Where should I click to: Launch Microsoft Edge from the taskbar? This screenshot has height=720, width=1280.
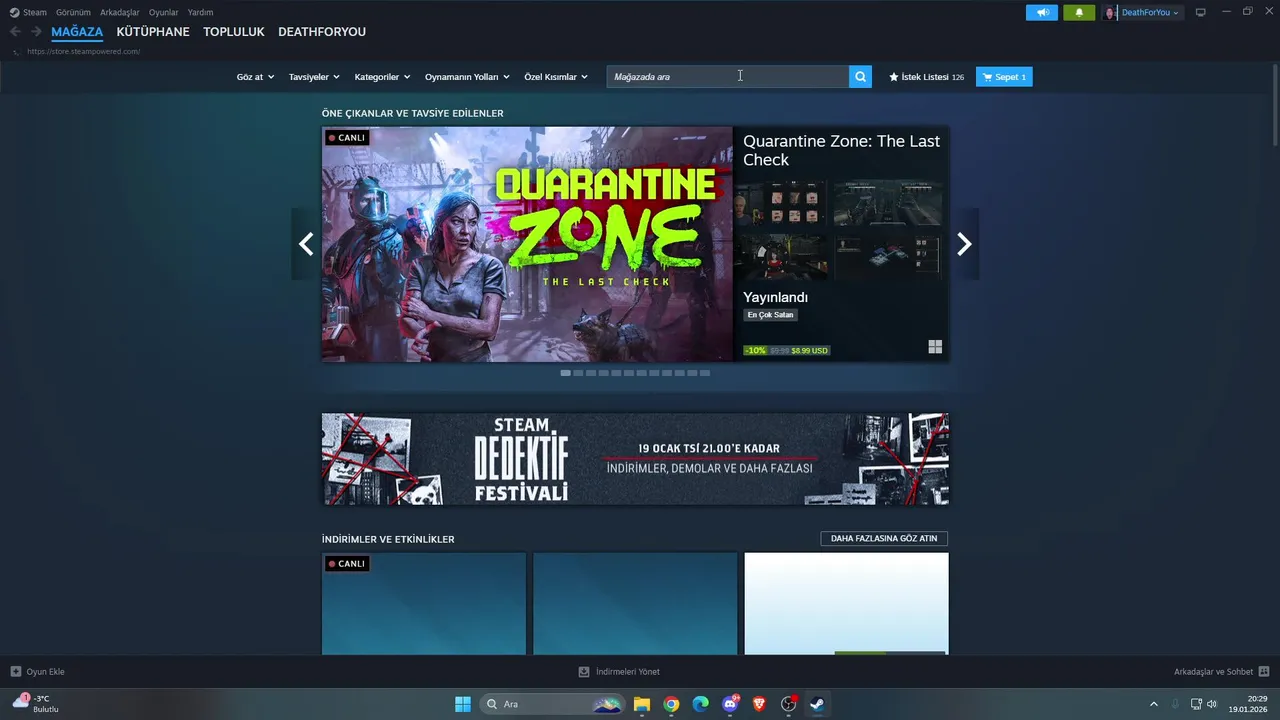point(701,704)
